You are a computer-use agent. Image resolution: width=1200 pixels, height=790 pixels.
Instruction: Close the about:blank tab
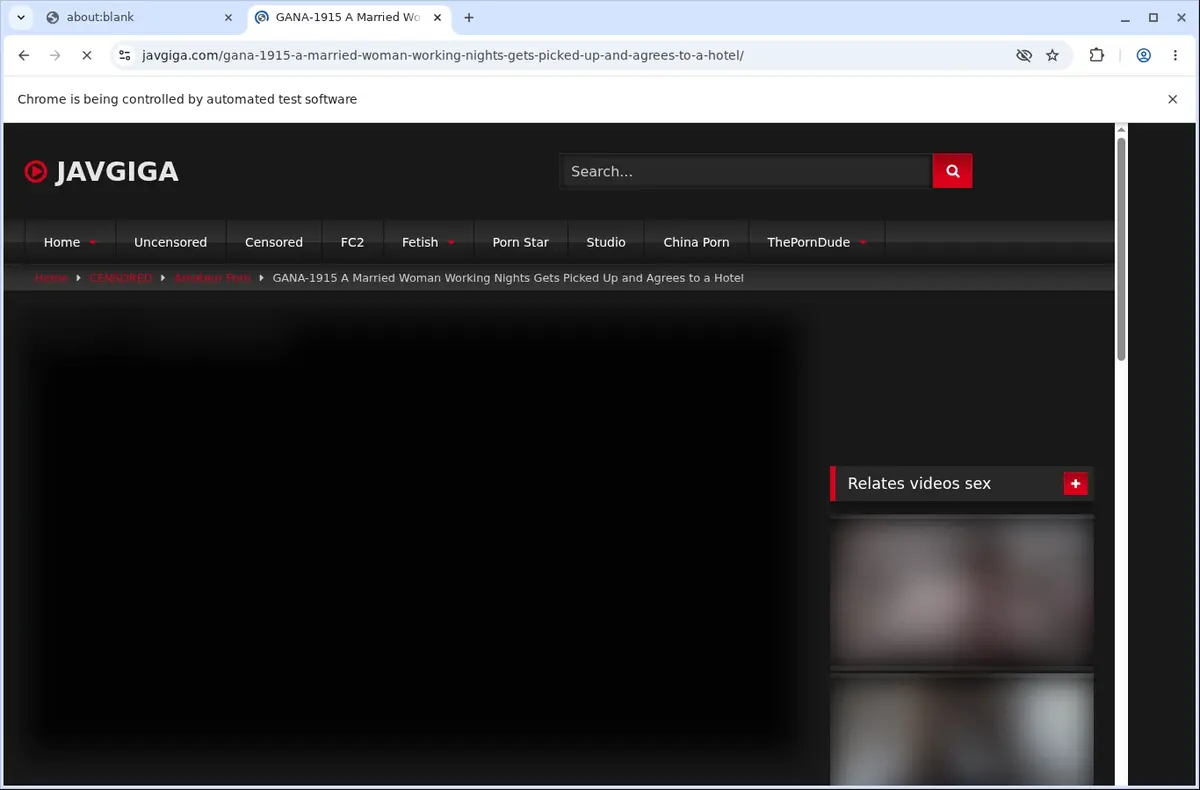[228, 17]
